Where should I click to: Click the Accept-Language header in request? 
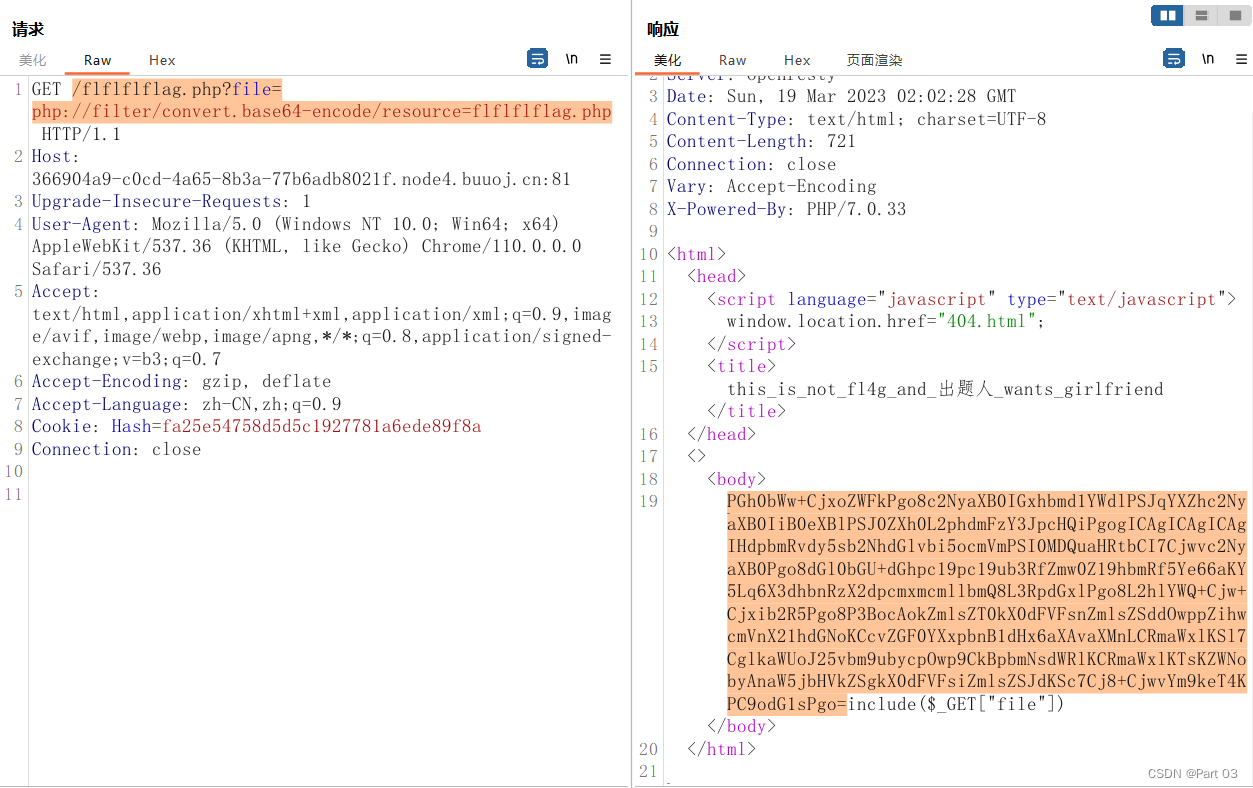coord(186,404)
